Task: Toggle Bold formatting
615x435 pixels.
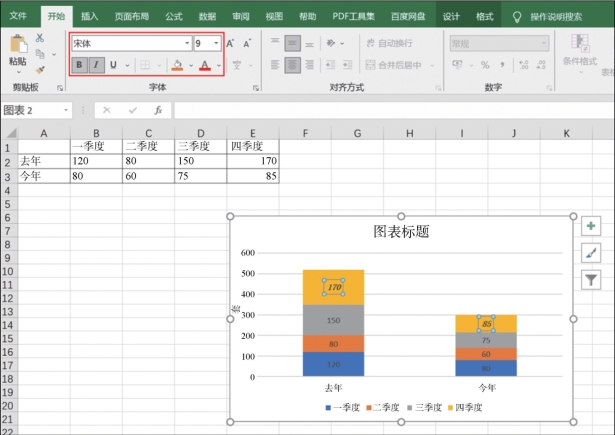Action: [80, 65]
